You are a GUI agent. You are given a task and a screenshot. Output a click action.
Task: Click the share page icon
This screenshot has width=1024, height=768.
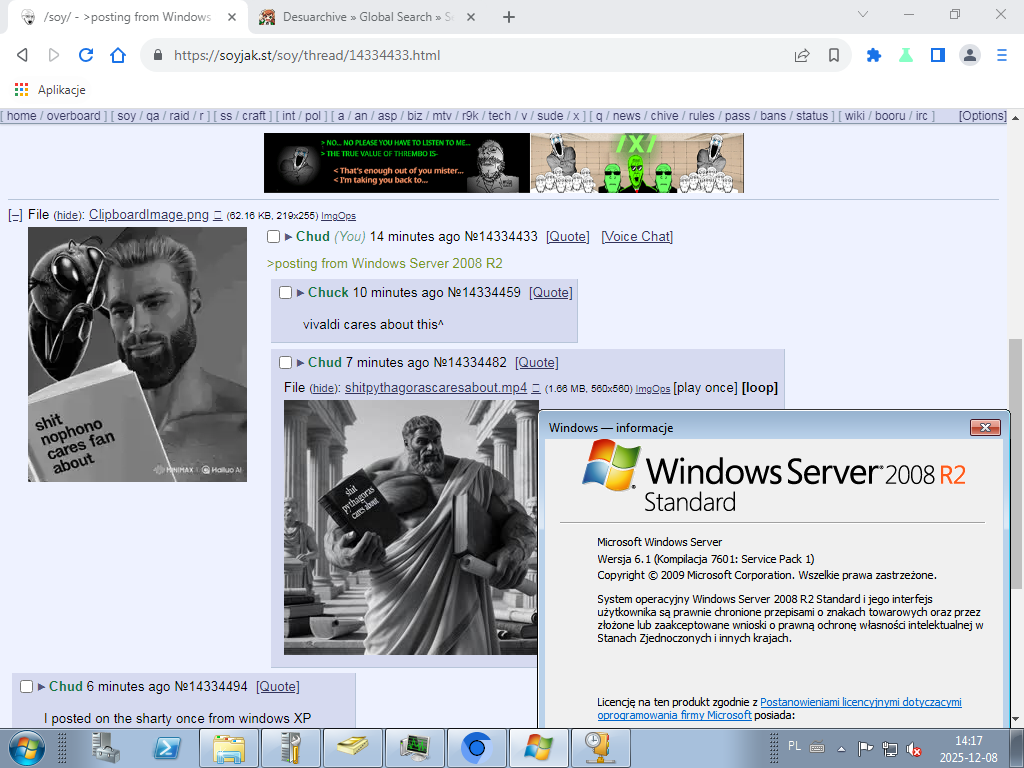tap(802, 56)
